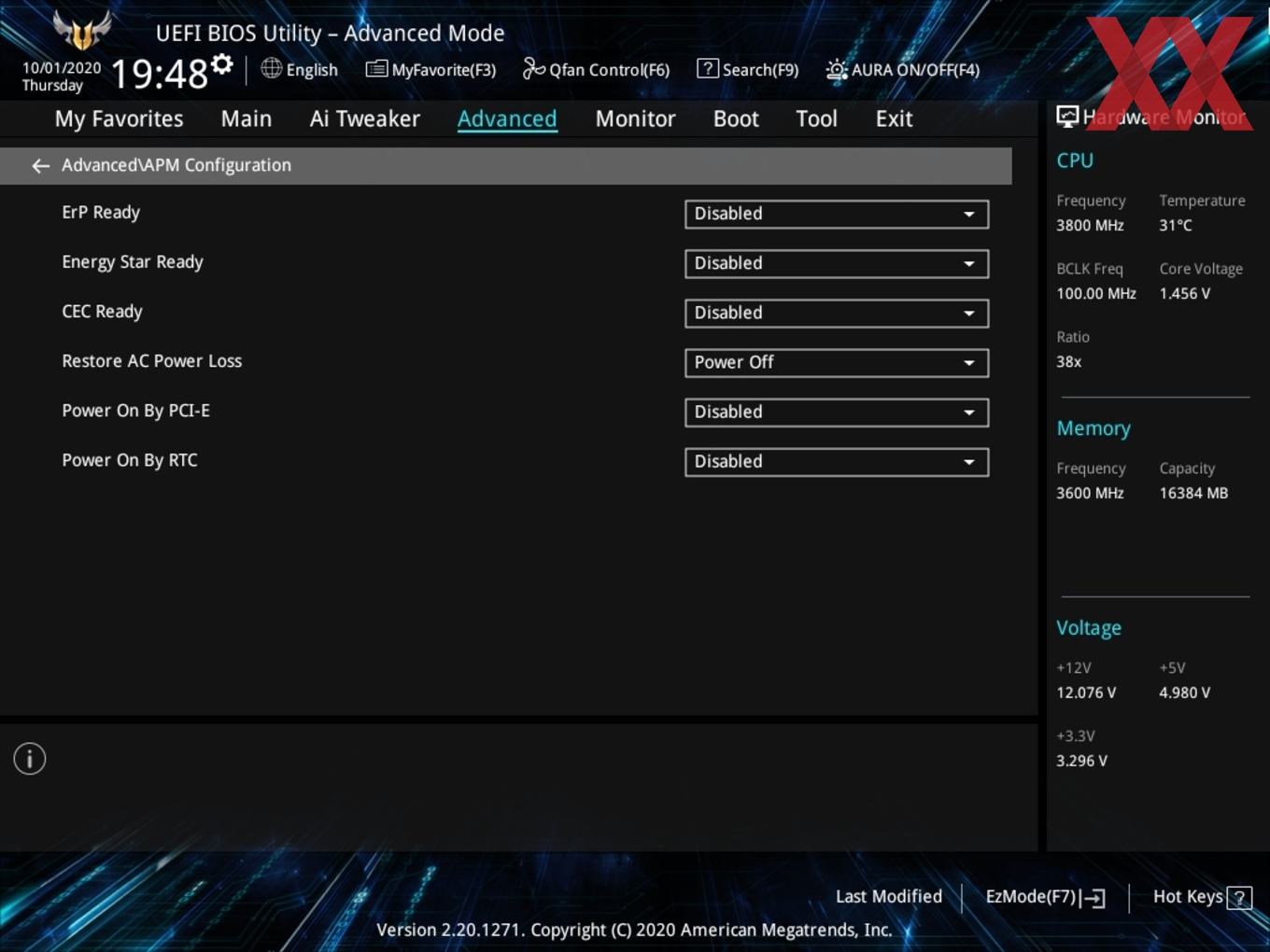Open Hot Keys help
Viewport: 1270px width, 952px height.
pos(1188,897)
